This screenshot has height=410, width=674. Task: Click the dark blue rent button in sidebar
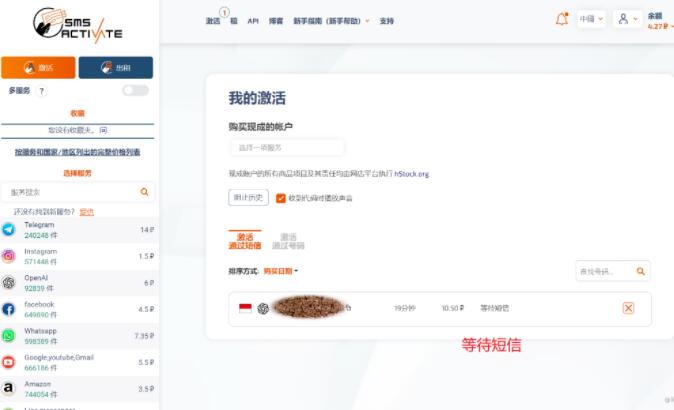(x=116, y=67)
